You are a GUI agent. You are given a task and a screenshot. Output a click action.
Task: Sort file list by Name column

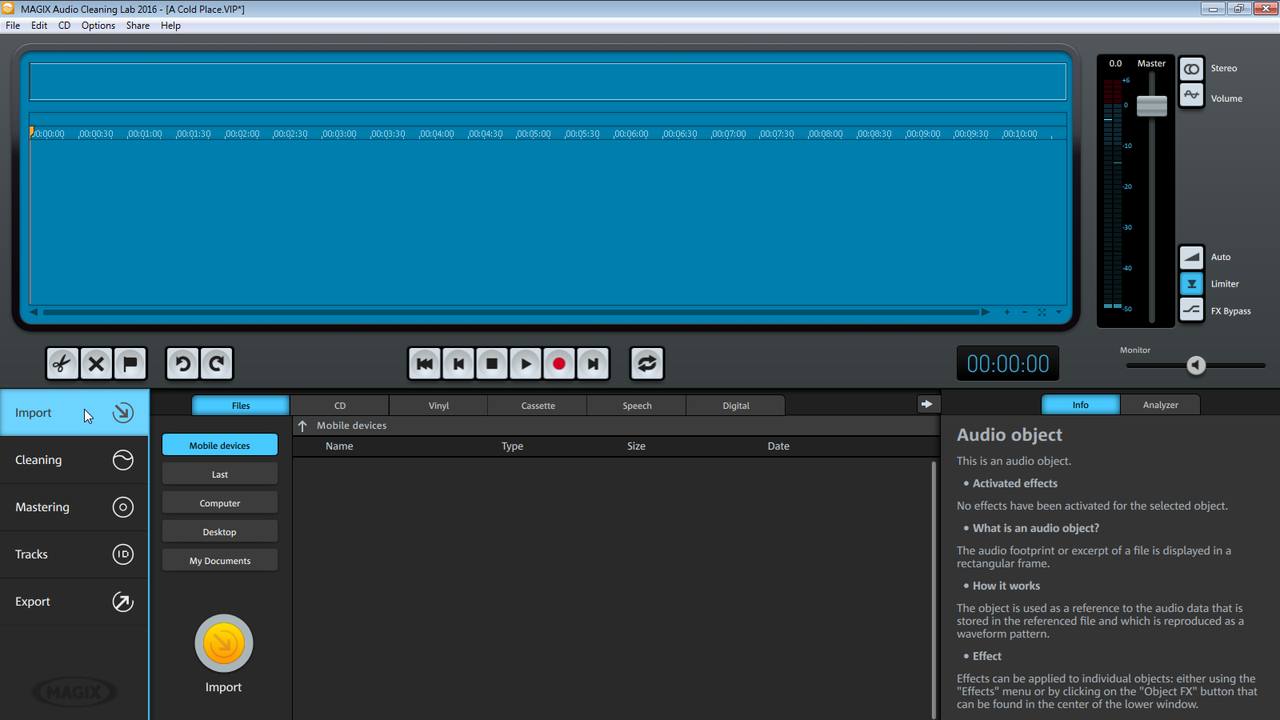tap(339, 446)
